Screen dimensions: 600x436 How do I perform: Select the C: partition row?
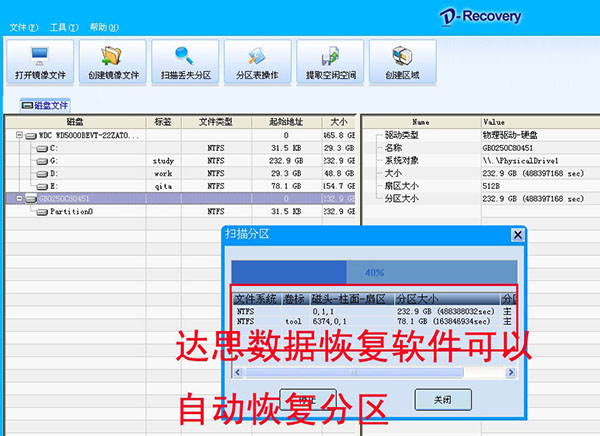[x=181, y=148]
